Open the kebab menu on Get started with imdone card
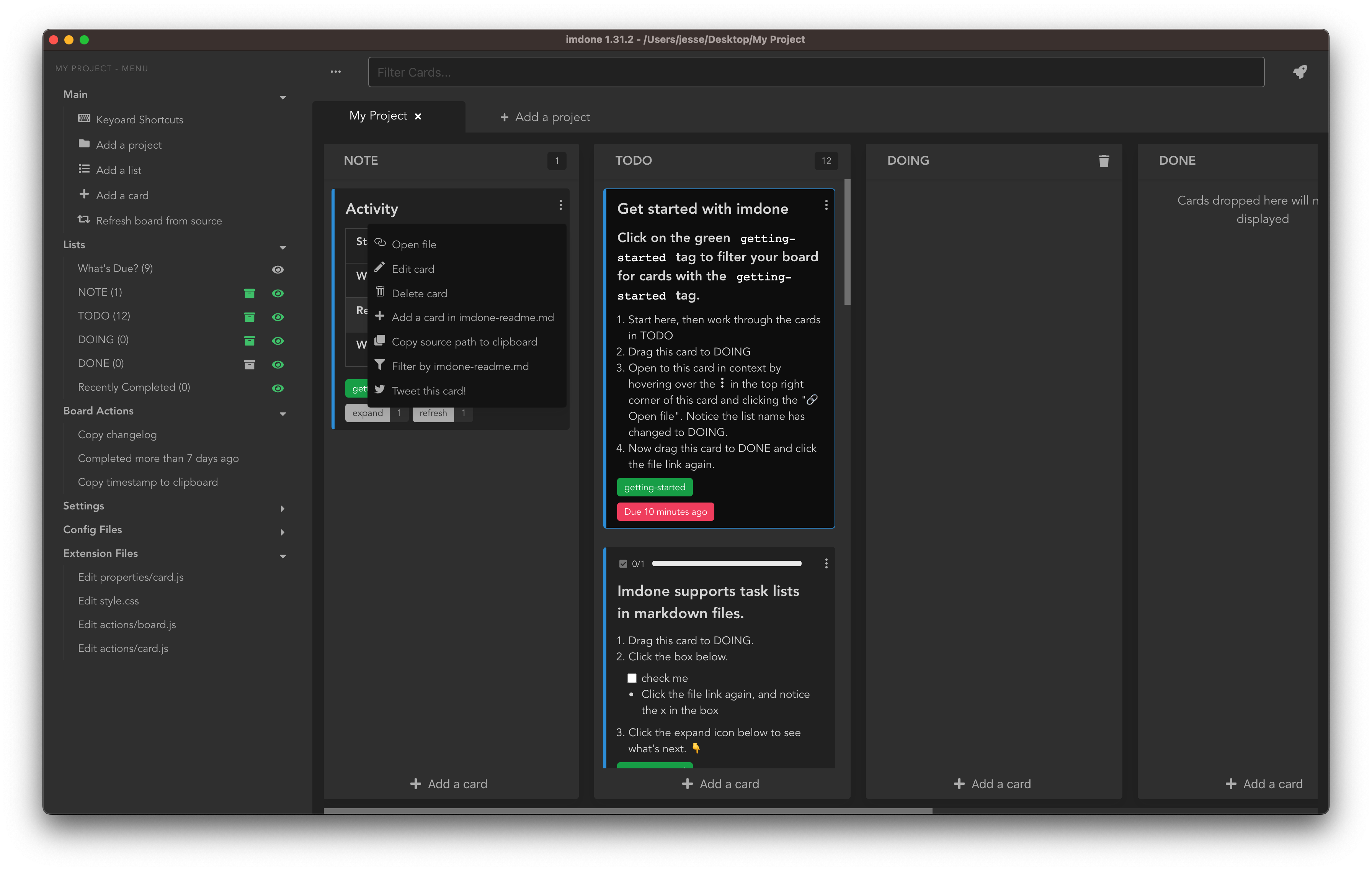The height and width of the screenshot is (871, 1372). click(826, 205)
